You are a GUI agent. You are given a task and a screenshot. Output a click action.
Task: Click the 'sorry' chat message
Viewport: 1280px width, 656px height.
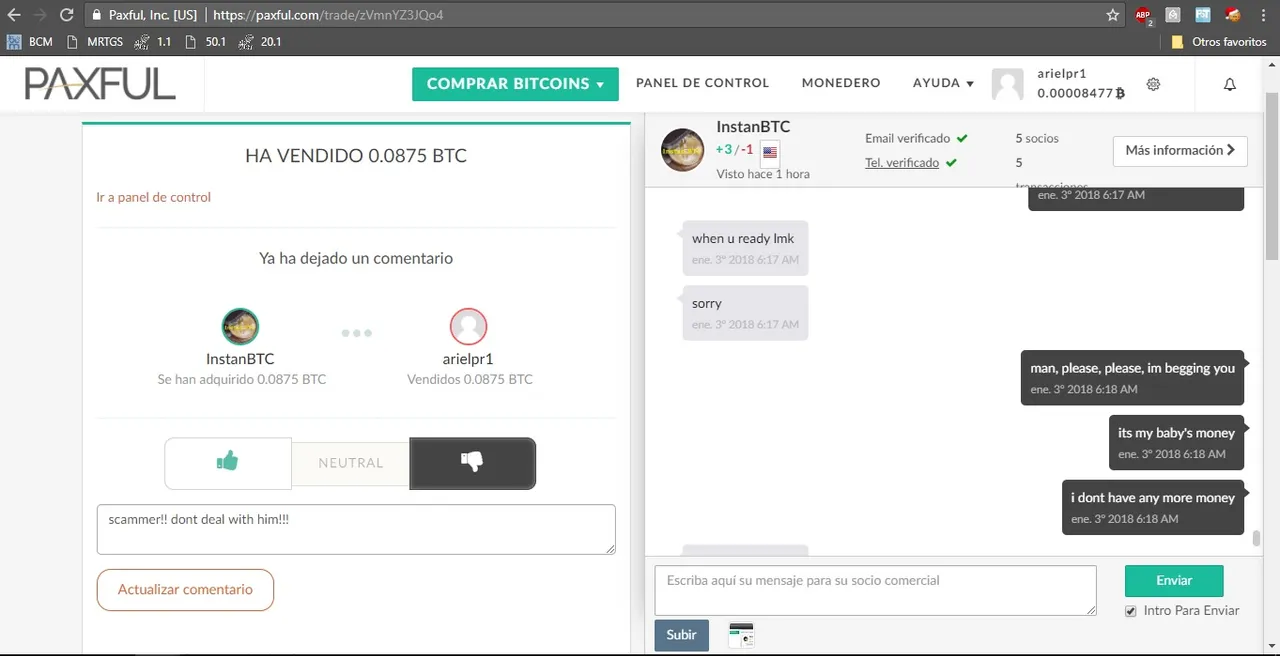coord(745,313)
